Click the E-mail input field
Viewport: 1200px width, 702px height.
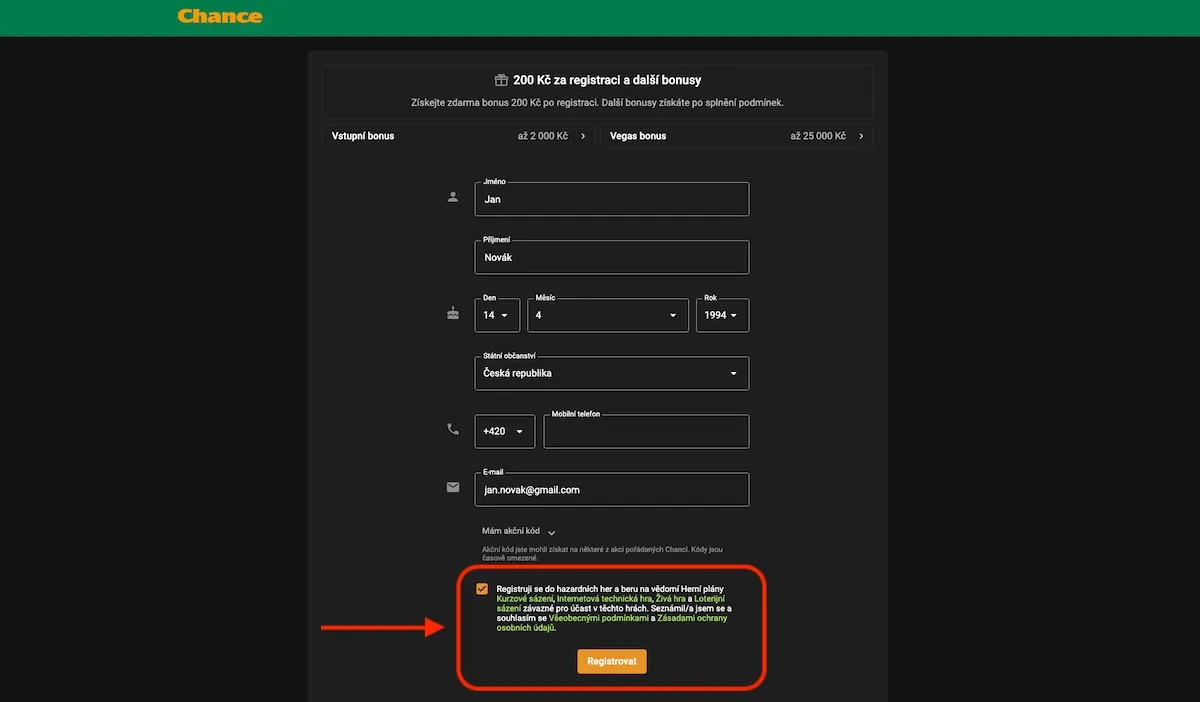pyautogui.click(x=612, y=489)
